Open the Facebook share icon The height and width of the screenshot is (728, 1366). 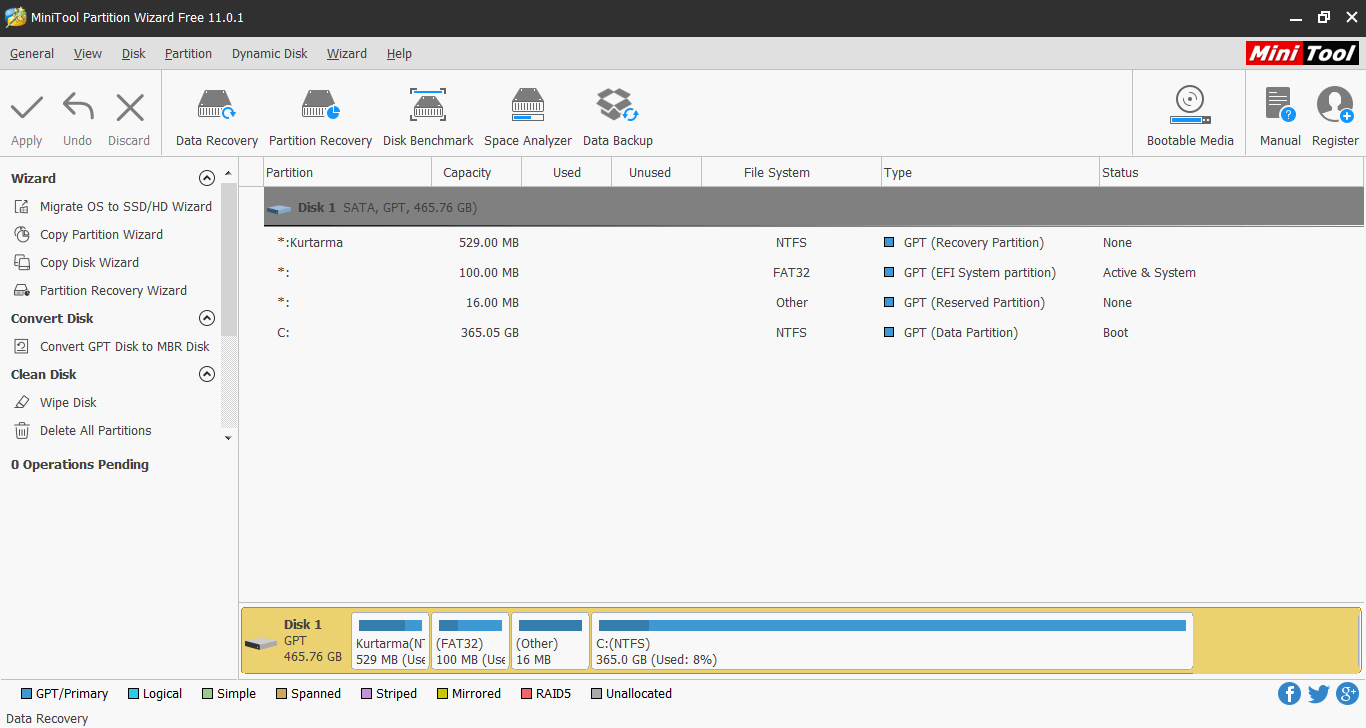pyautogui.click(x=1289, y=694)
